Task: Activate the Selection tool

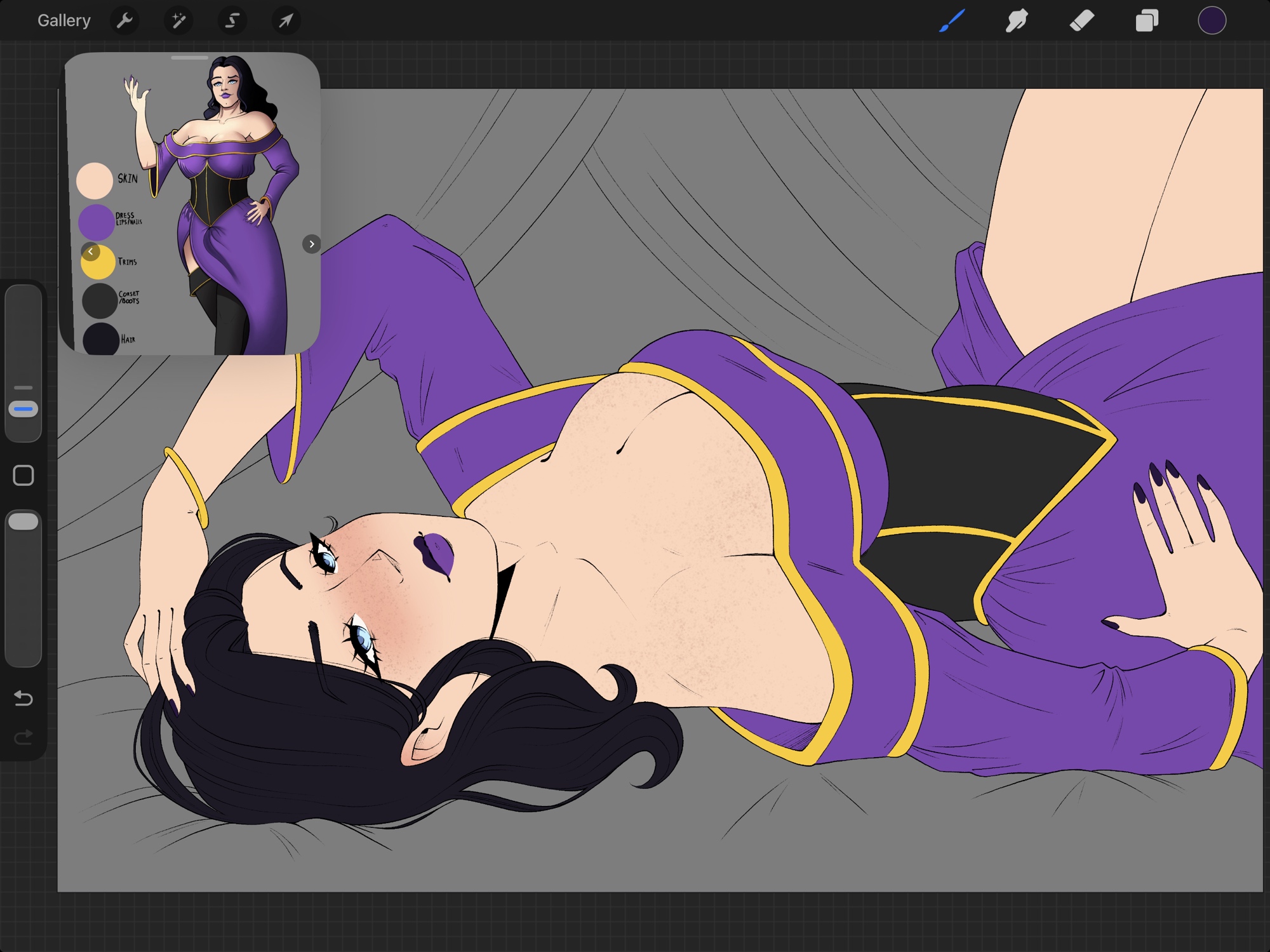Action: (x=232, y=20)
